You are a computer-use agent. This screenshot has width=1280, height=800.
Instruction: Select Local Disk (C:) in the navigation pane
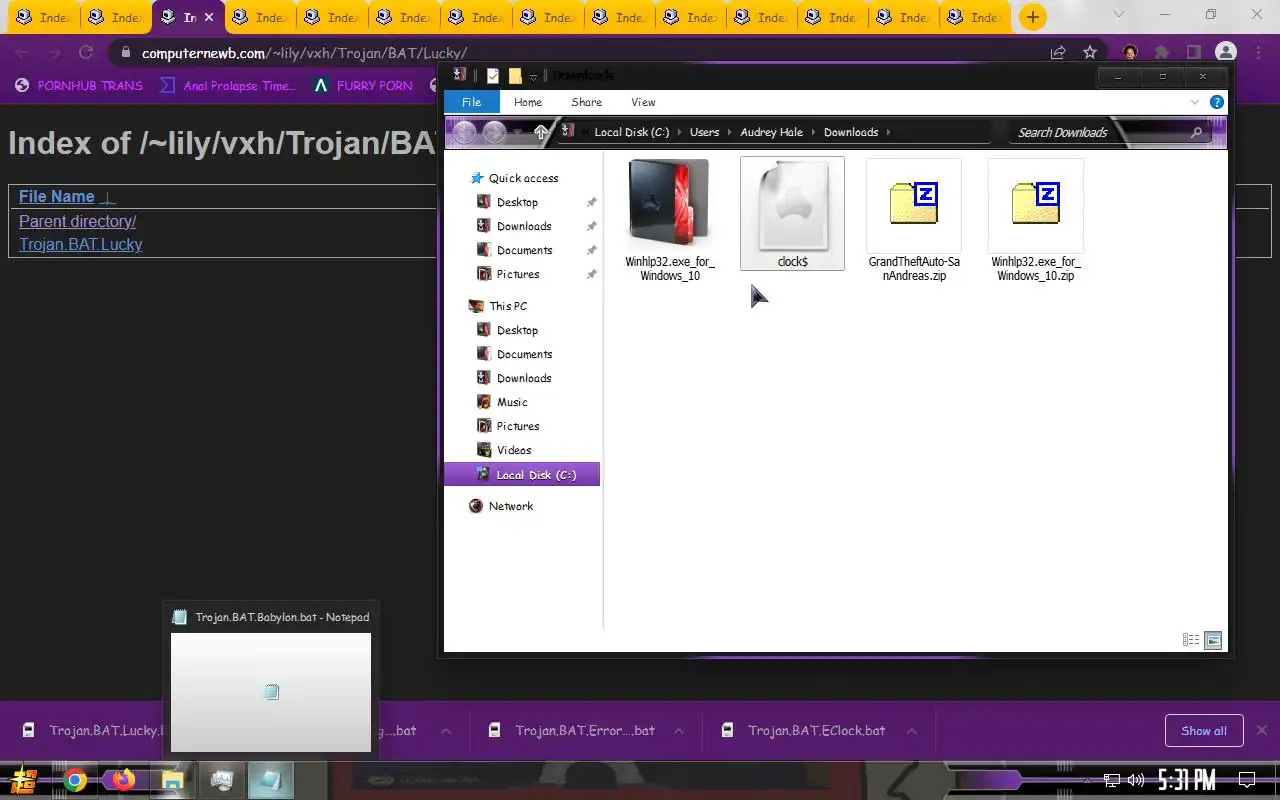522,474
